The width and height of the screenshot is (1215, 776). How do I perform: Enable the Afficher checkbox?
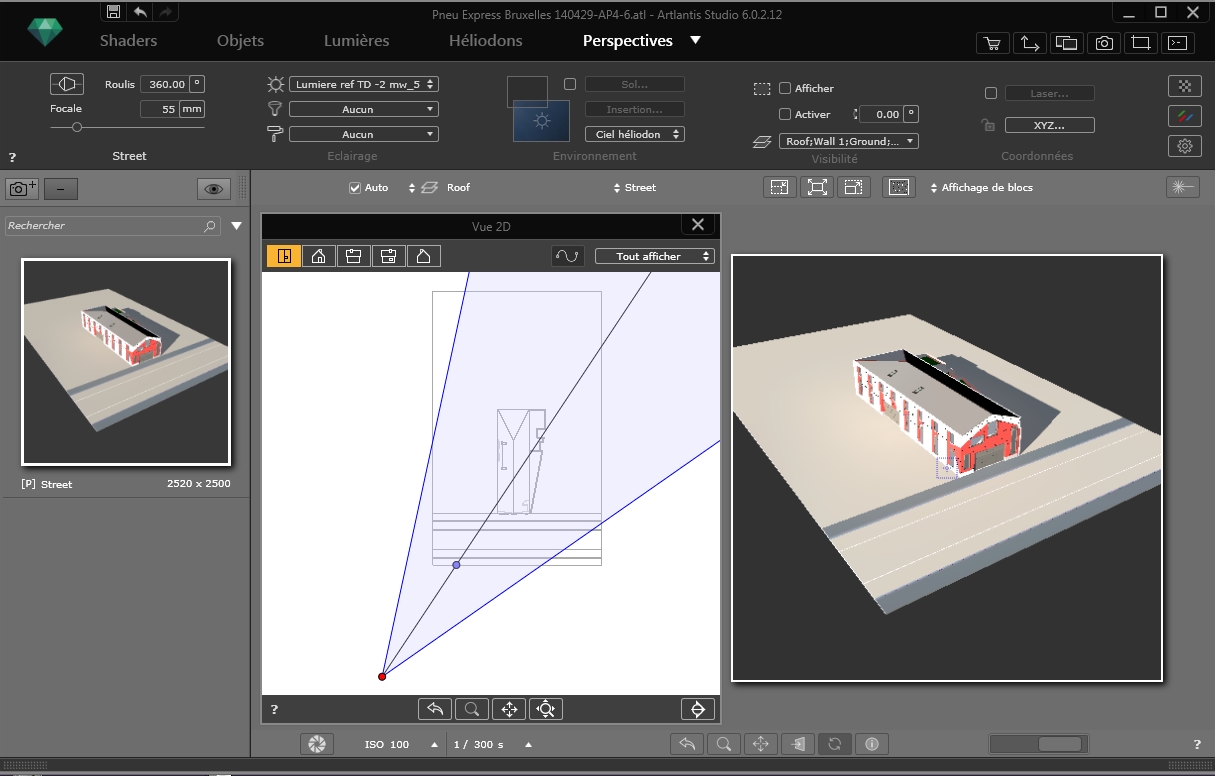785,88
